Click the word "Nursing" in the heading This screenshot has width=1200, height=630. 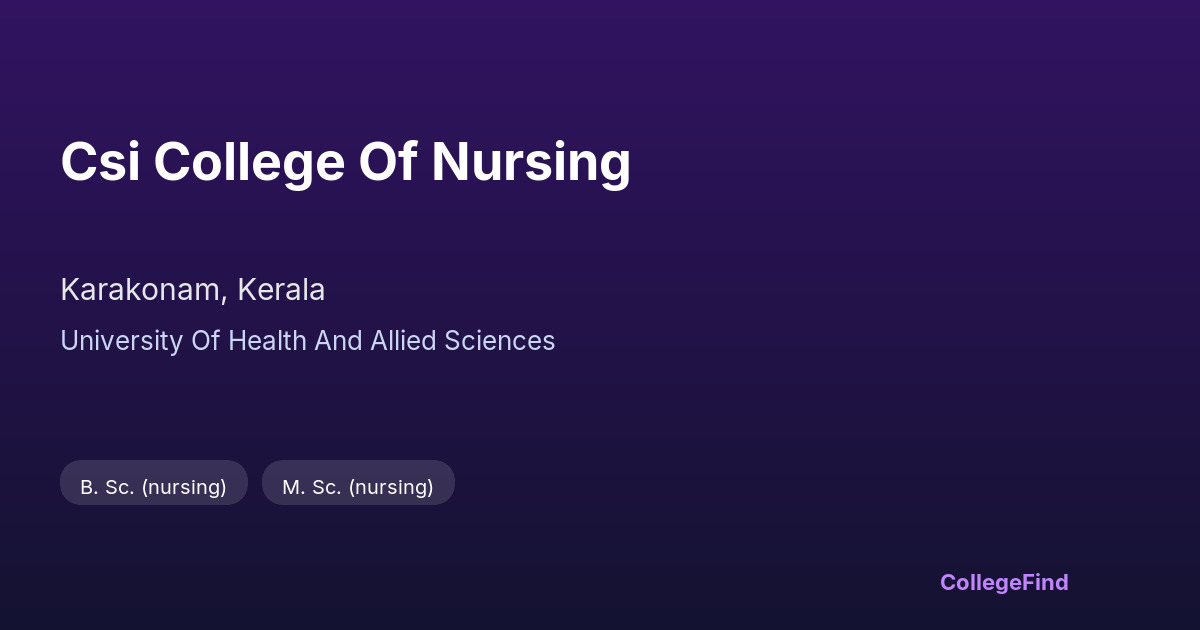[531, 162]
